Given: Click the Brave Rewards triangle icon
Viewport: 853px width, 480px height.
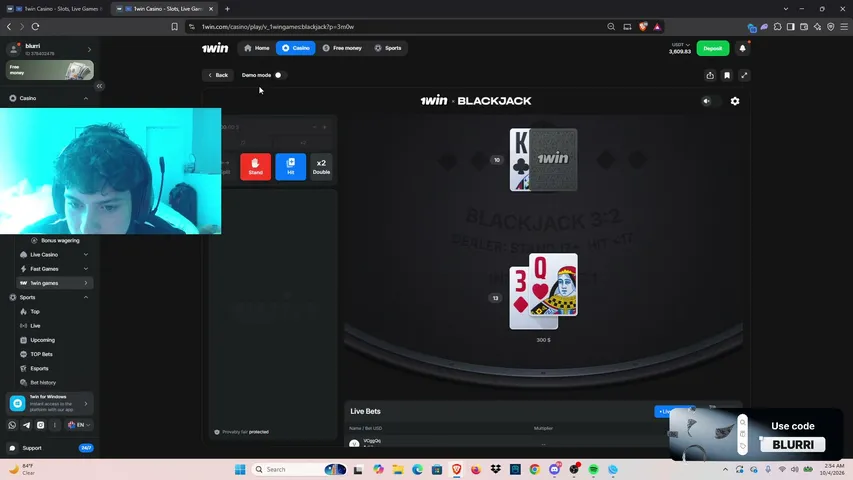Looking at the screenshot, I should click(x=657, y=27).
